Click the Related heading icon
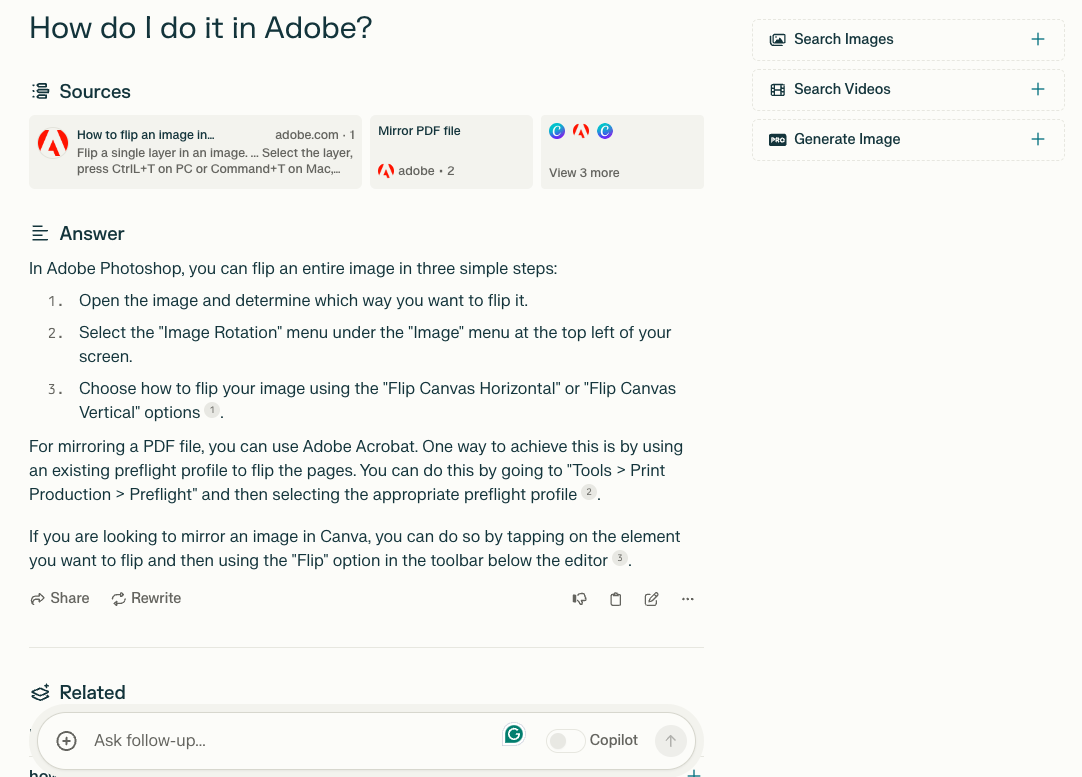1082x777 pixels. [x=41, y=692]
